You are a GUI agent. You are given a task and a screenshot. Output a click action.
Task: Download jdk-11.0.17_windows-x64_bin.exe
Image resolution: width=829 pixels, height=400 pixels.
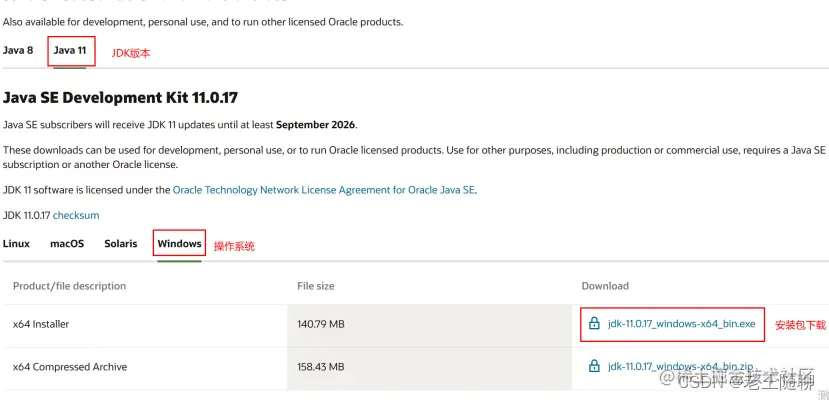coord(681,323)
